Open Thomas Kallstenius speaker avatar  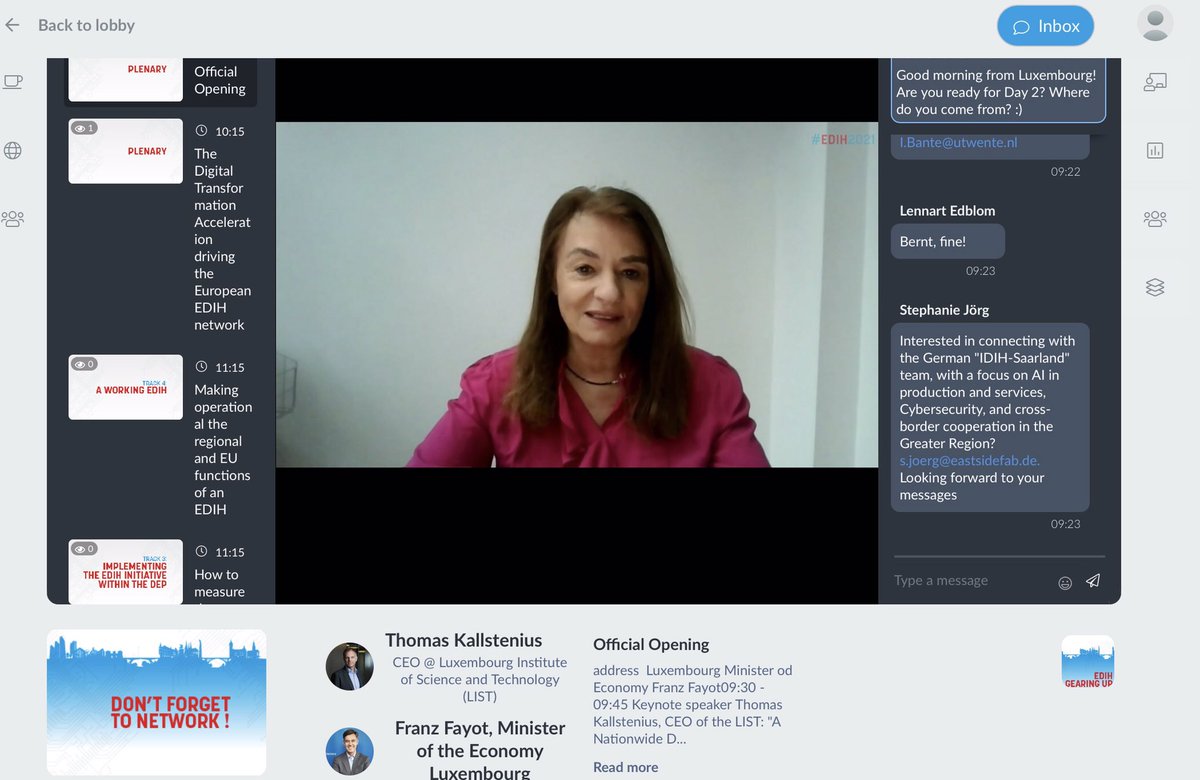tap(350, 666)
